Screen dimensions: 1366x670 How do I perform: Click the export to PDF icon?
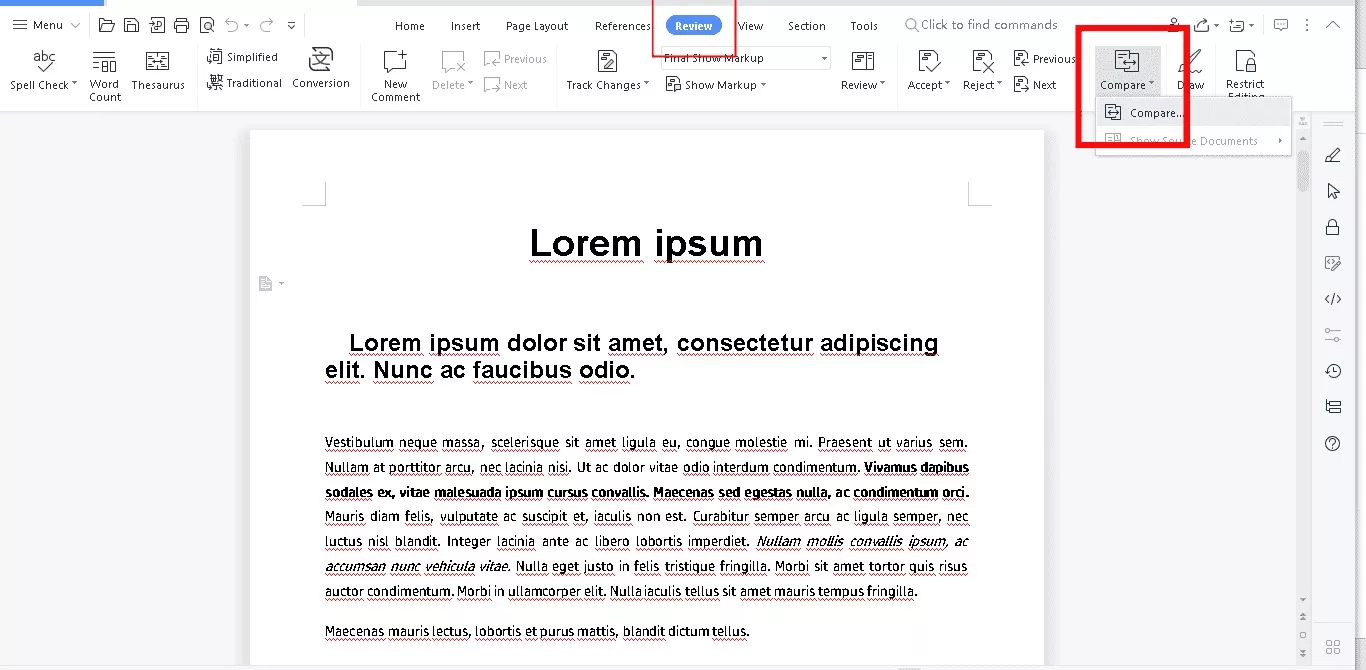(x=156, y=25)
